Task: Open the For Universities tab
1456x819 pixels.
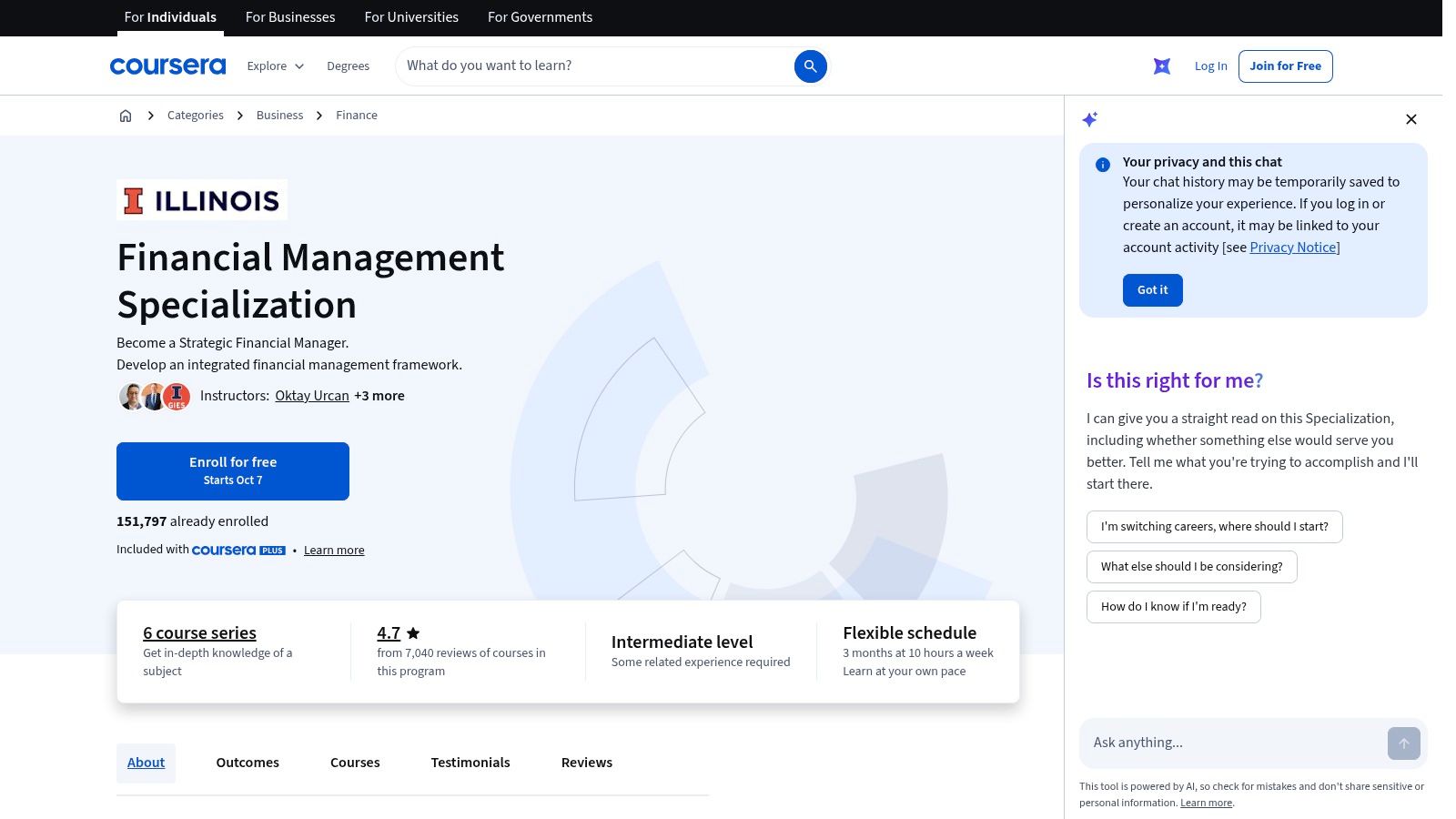Action: 411,17
